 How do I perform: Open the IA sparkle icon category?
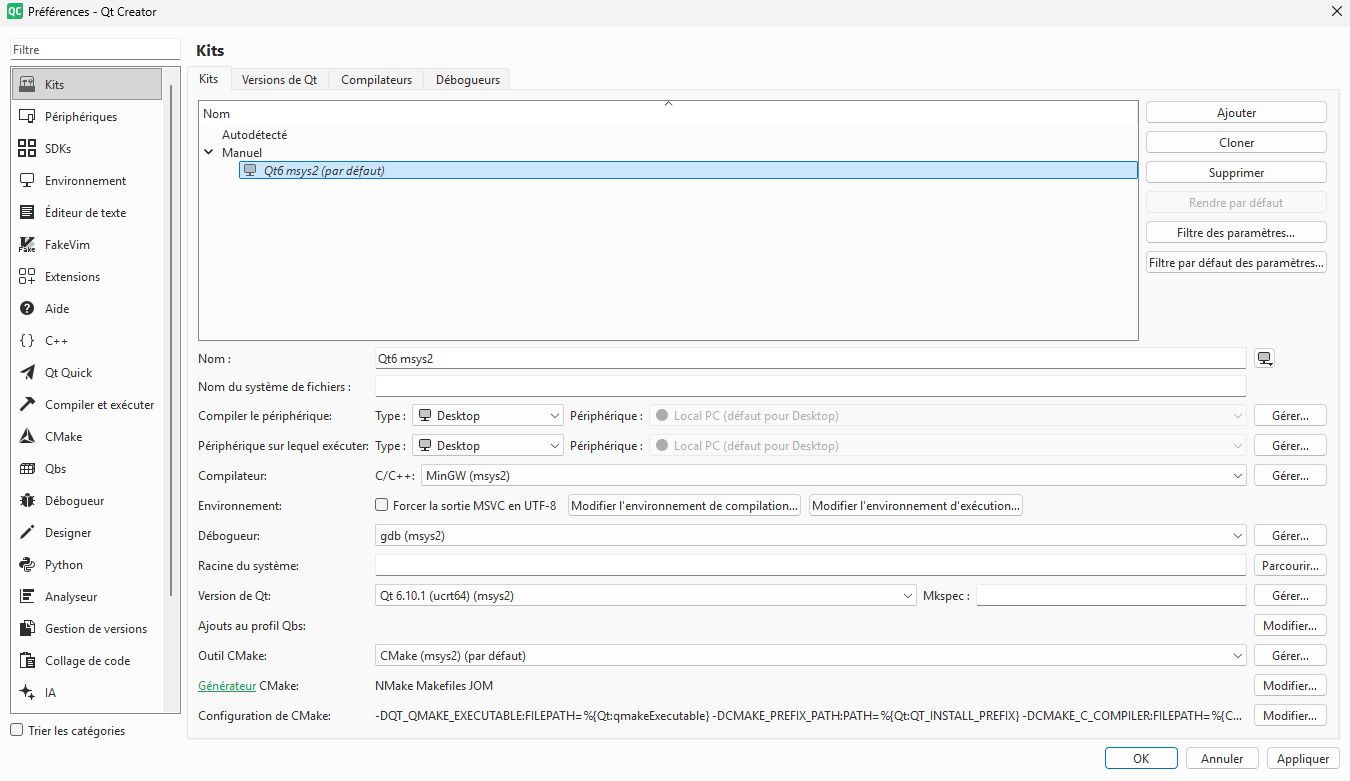tap(27, 693)
